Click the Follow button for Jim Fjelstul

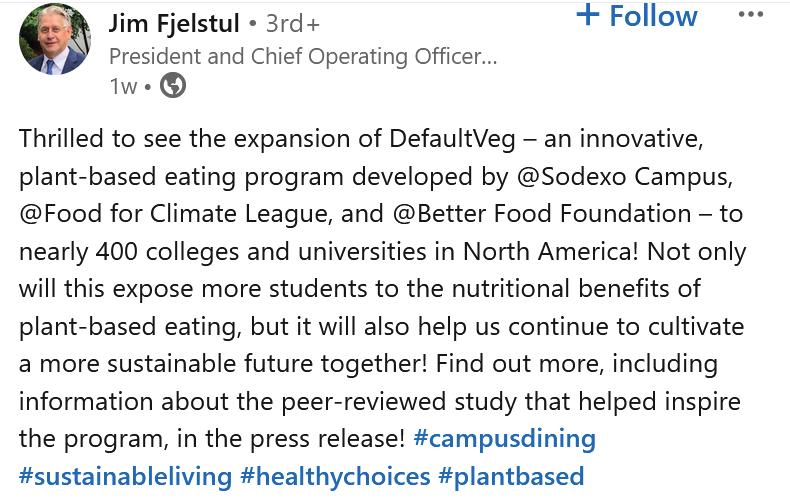click(653, 16)
